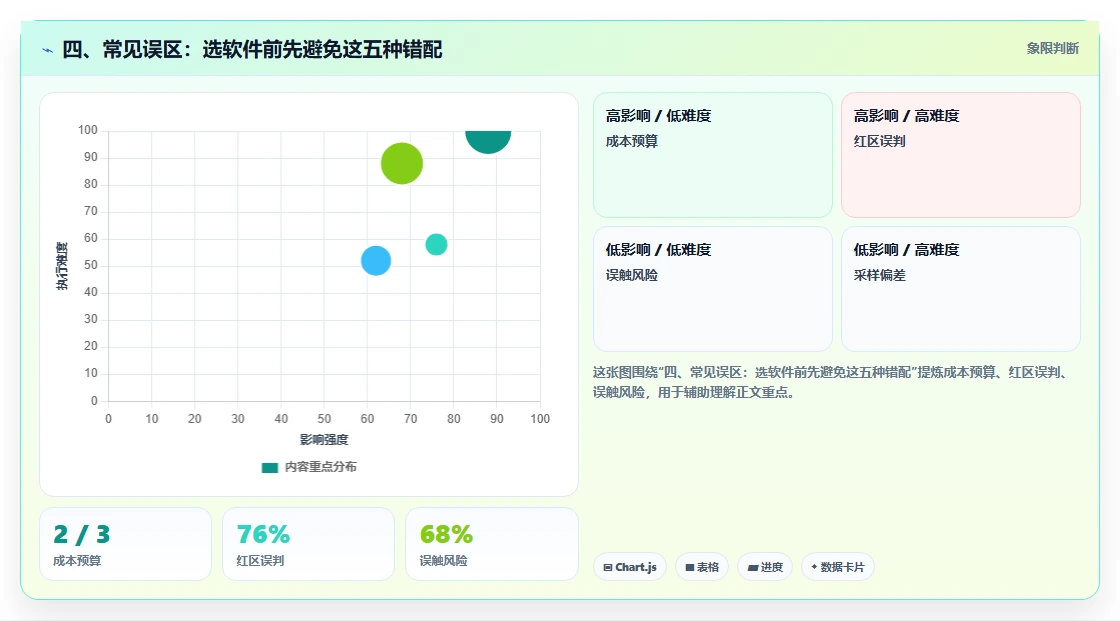The width and height of the screenshot is (1120, 621).
Task: Click the 76% 红区误判 stat card
Action: pyautogui.click(x=309, y=544)
